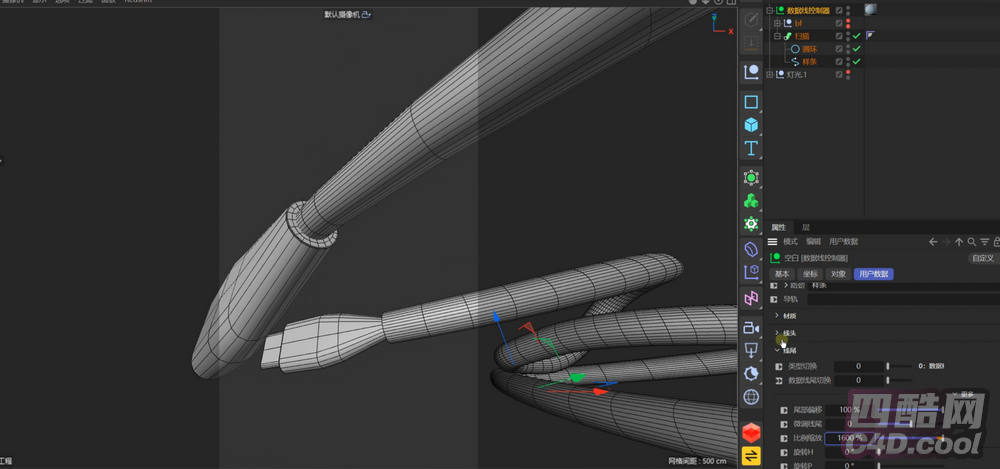The height and width of the screenshot is (469, 1000).
Task: Click the 自定义 button
Action: [982, 258]
